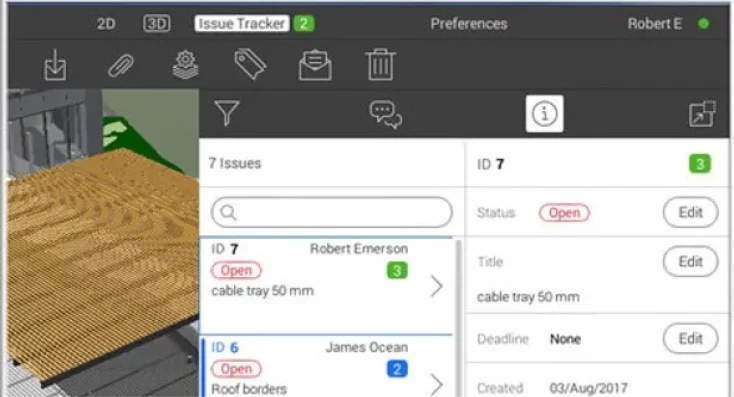Click the paperclip attachment icon
Viewport: 734px width, 397px height.
pyautogui.click(x=120, y=65)
